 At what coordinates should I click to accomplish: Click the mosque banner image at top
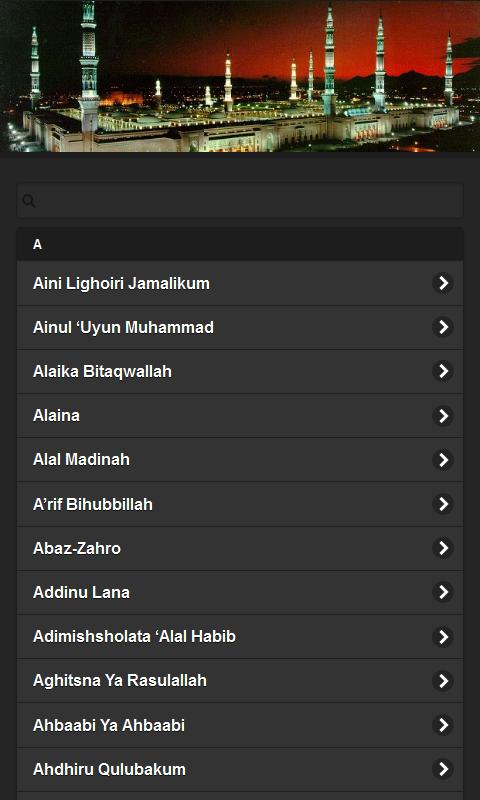(x=240, y=76)
